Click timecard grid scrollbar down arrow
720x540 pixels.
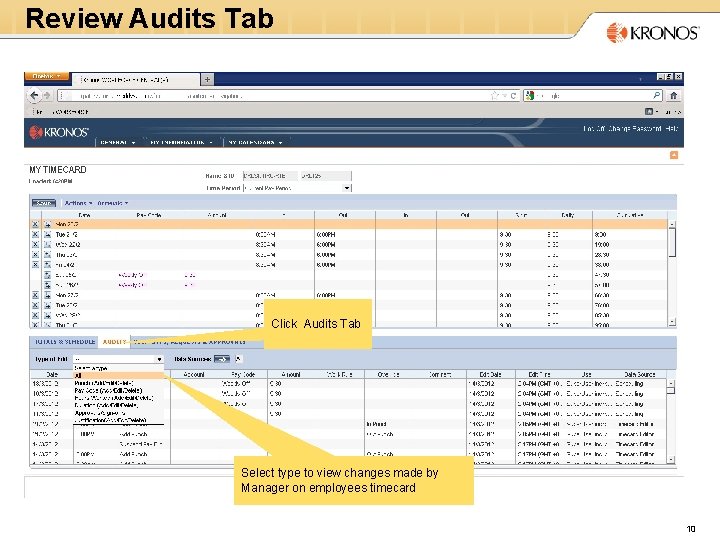point(672,322)
